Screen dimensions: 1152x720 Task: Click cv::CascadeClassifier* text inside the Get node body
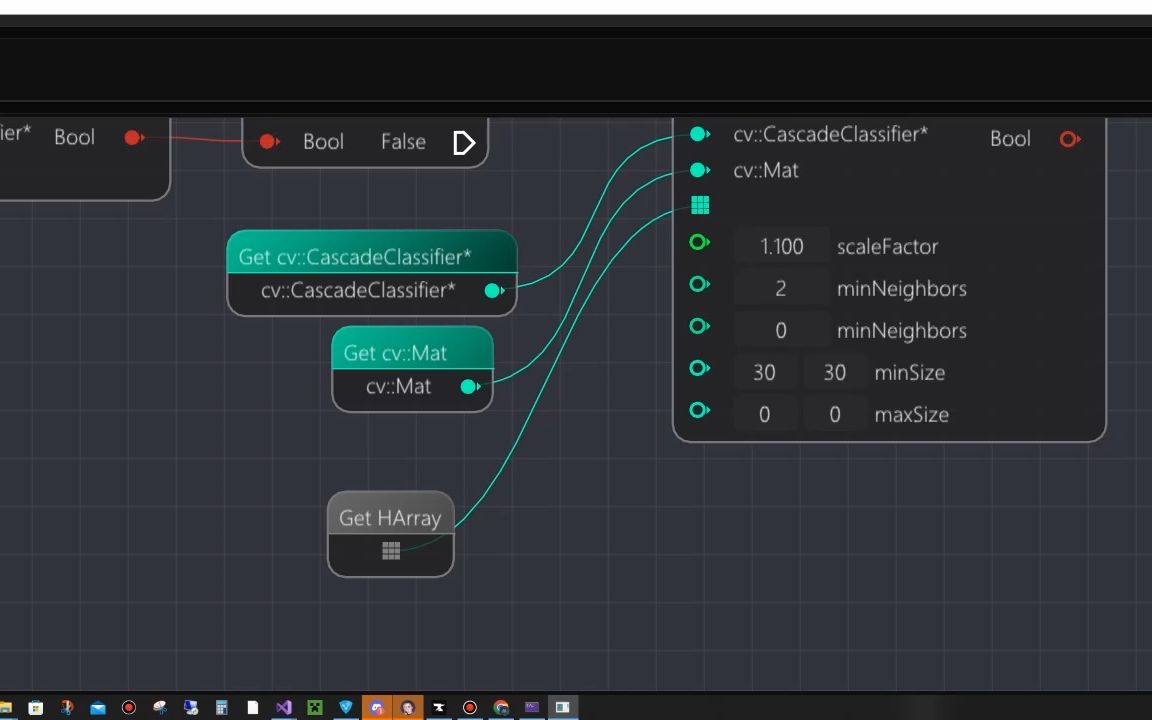click(358, 290)
